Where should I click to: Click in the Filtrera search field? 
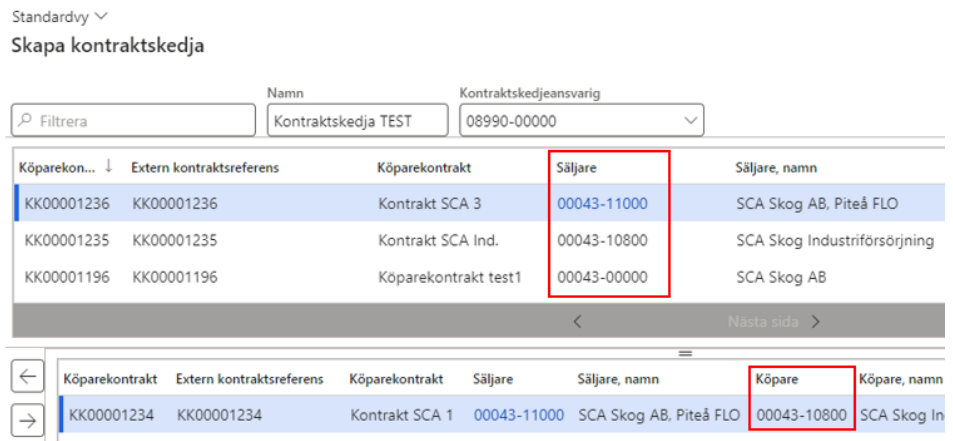tap(140, 121)
